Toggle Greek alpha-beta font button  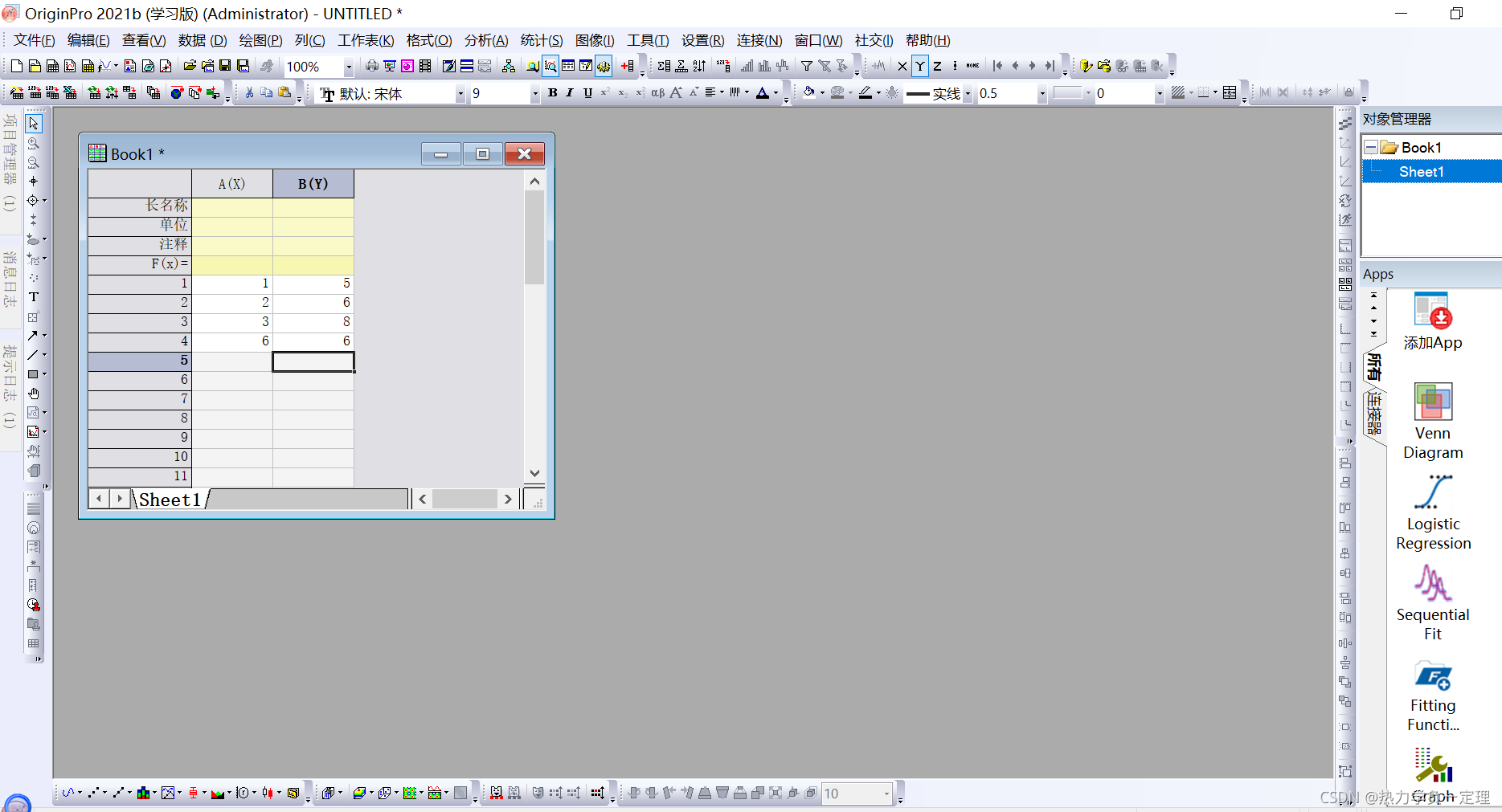point(657,93)
